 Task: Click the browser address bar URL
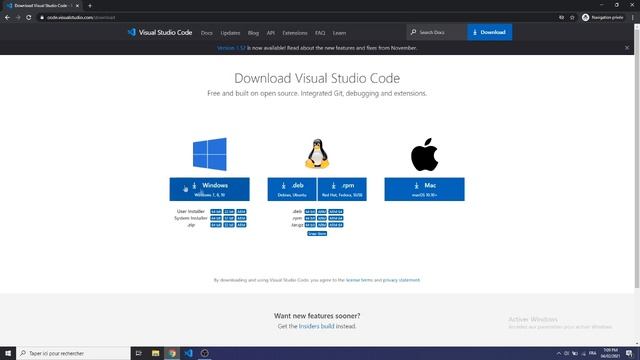[x=81, y=18]
